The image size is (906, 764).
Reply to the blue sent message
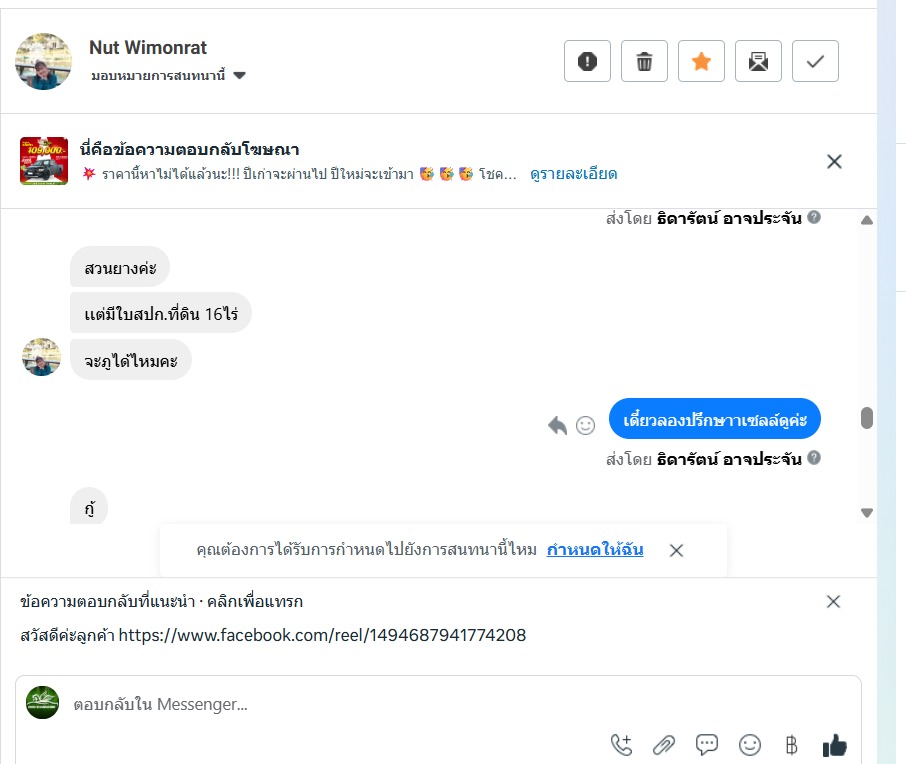[558, 425]
